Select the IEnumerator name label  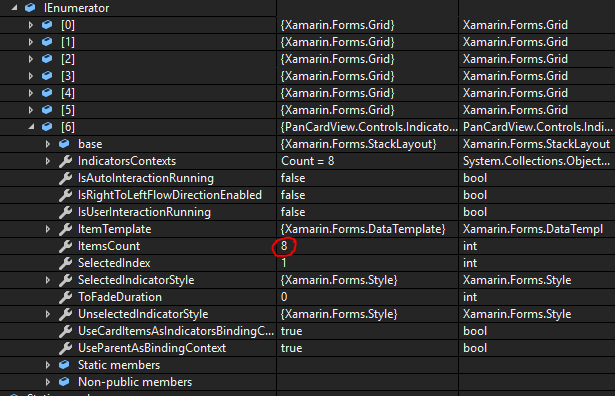point(76,8)
